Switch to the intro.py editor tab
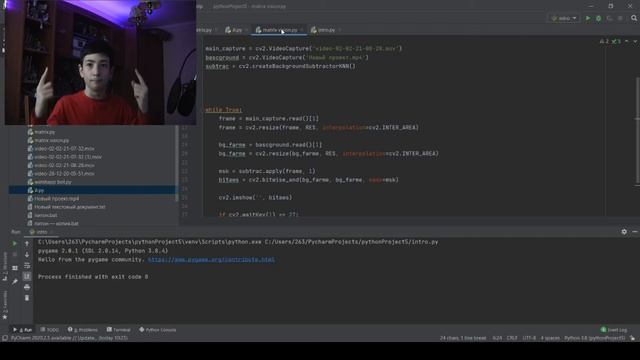 [x=326, y=30]
